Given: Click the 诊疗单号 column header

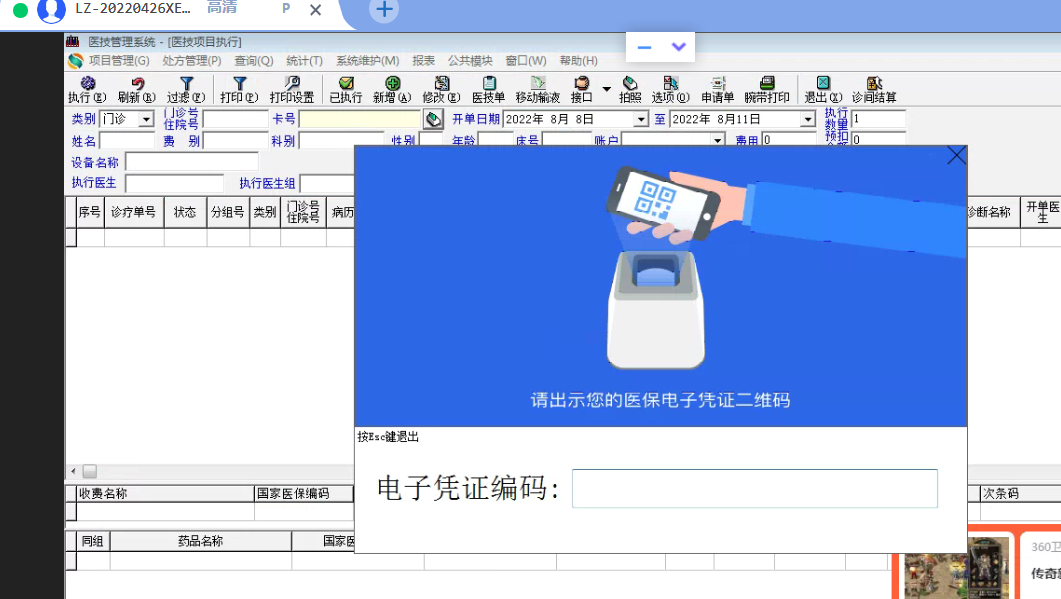Looking at the screenshot, I should click(133, 213).
